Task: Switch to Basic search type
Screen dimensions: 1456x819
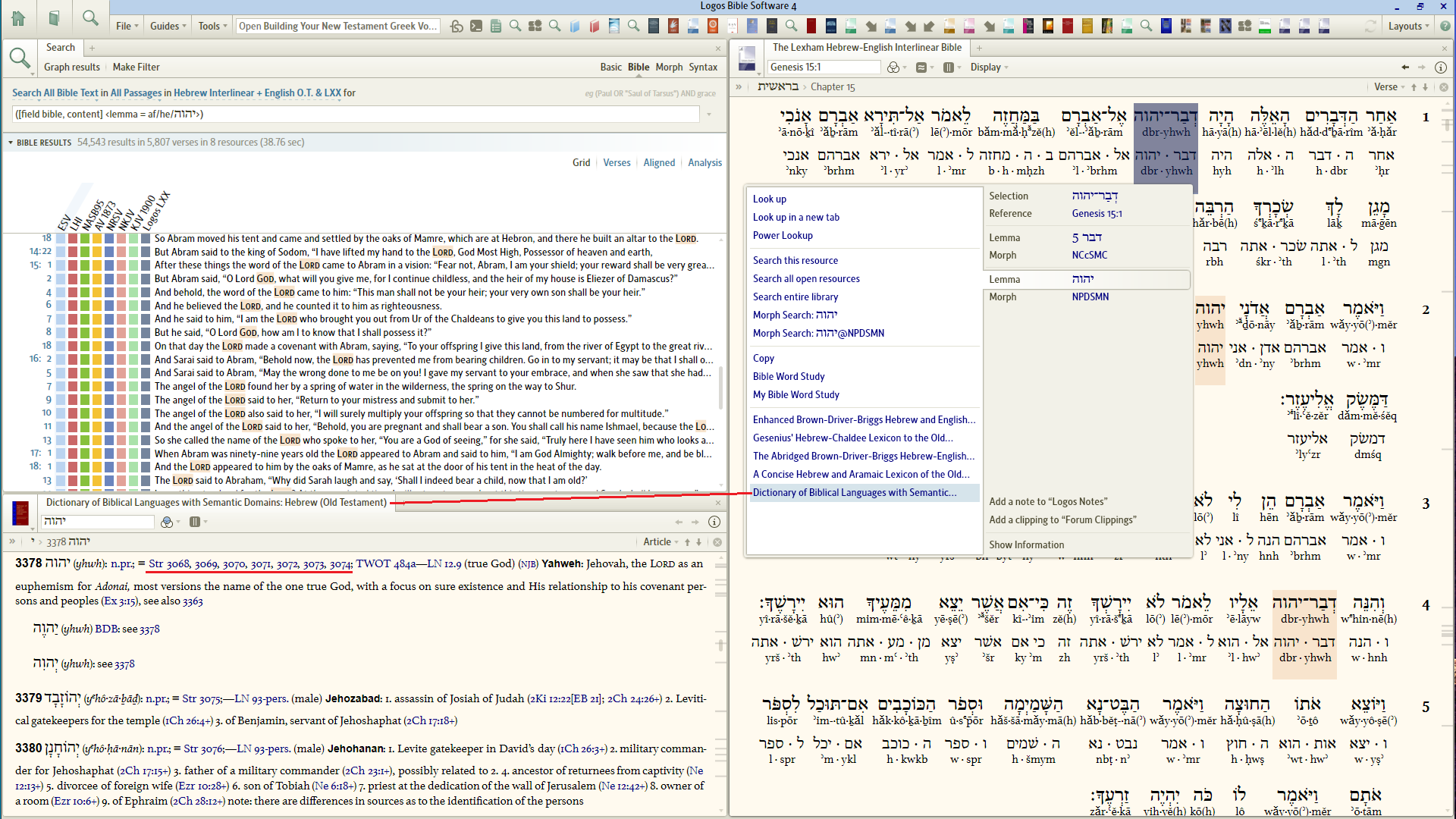Action: 610,67
